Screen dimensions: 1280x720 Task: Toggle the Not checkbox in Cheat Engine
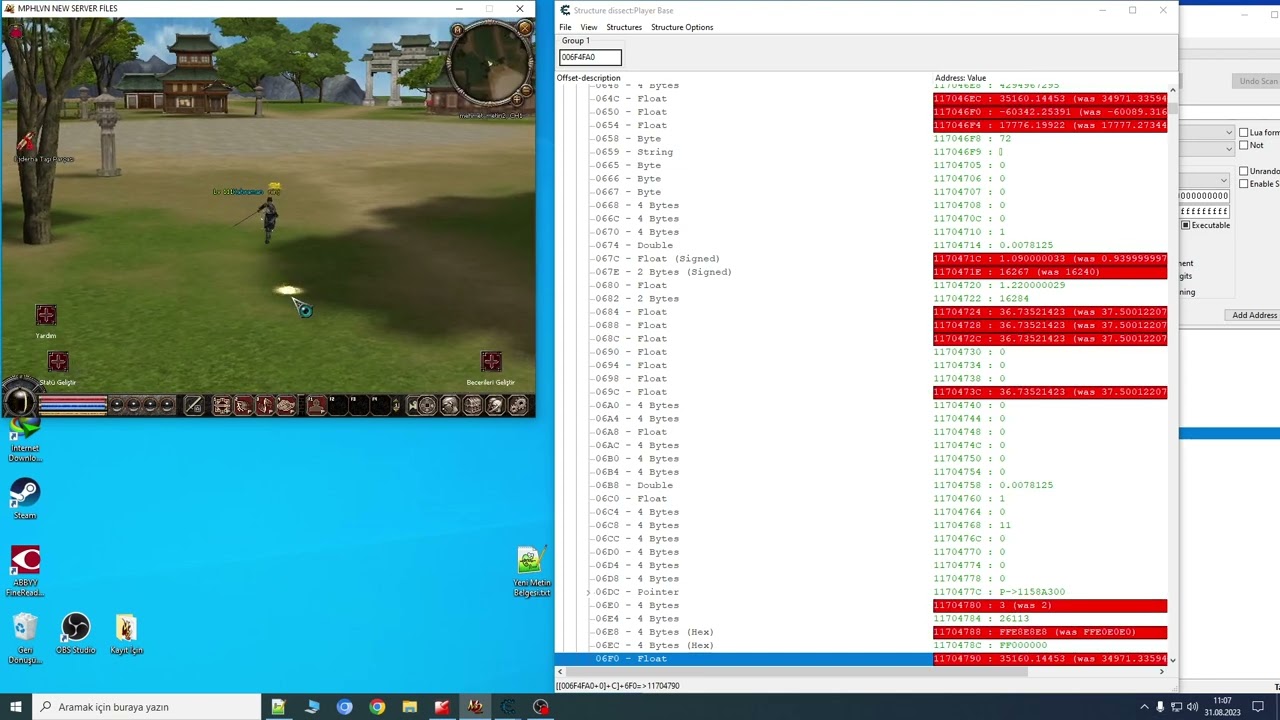(1244, 145)
